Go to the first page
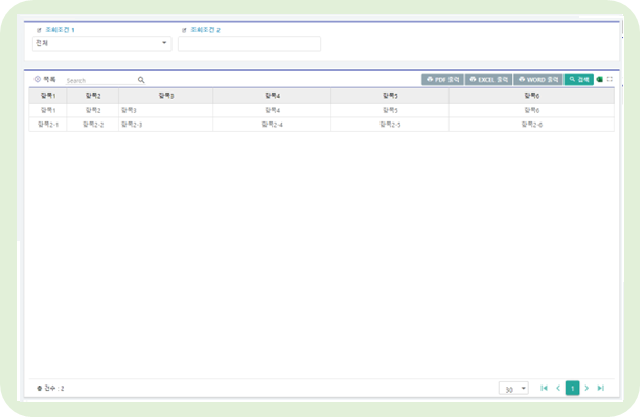The image size is (640, 417). pos(544,388)
